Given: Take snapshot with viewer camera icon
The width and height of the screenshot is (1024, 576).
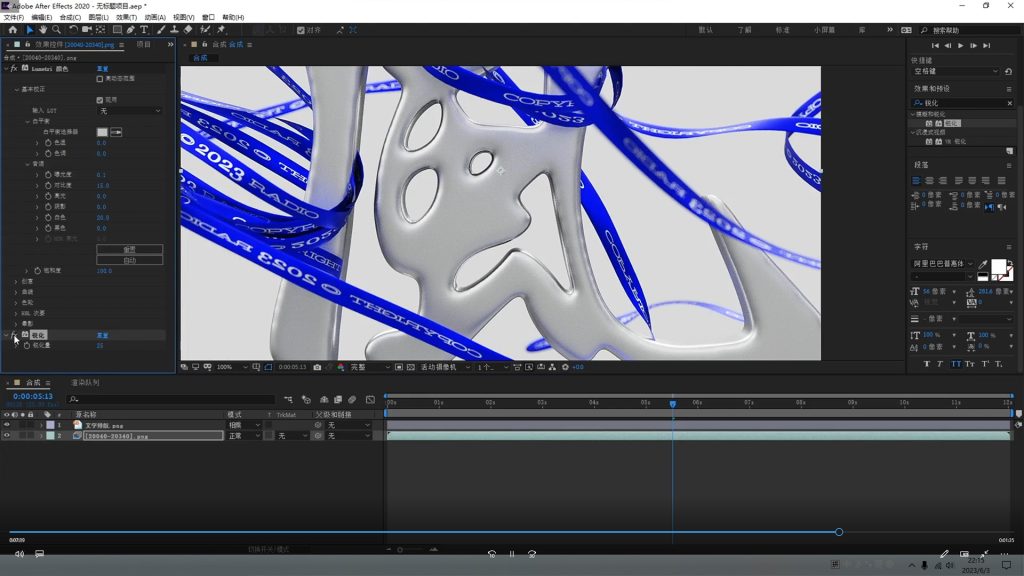Looking at the screenshot, I should point(317,367).
